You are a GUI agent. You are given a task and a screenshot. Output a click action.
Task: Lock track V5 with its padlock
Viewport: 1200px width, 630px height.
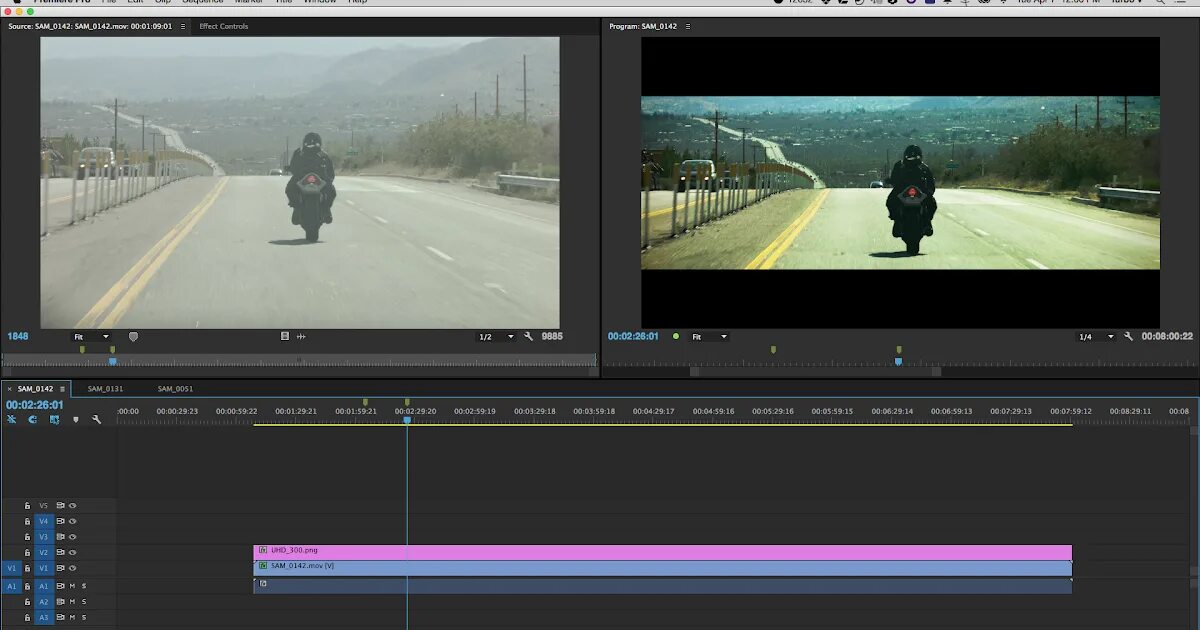click(x=27, y=506)
